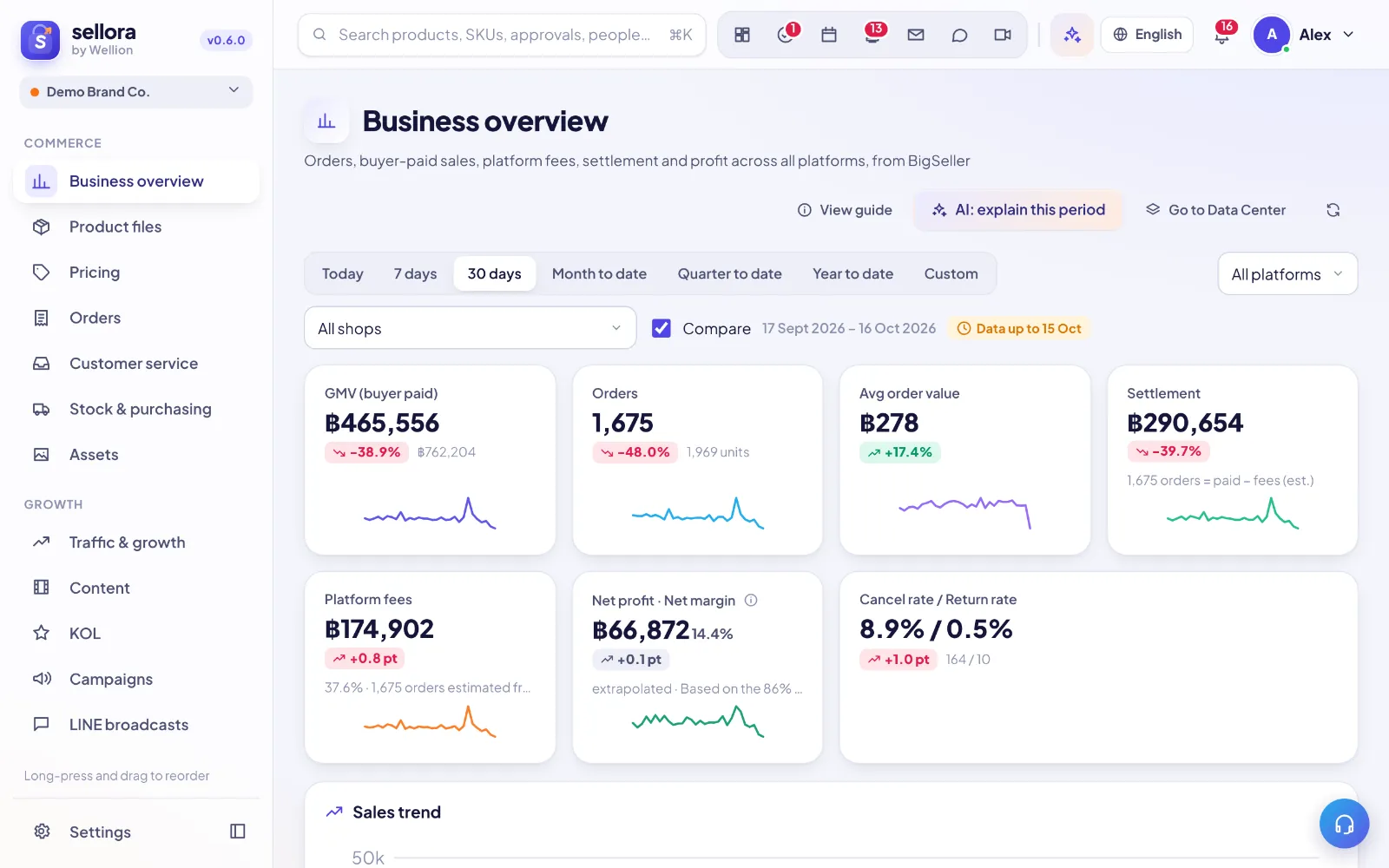
Task: Open the chat bubble icon
Action: pyautogui.click(x=959, y=35)
